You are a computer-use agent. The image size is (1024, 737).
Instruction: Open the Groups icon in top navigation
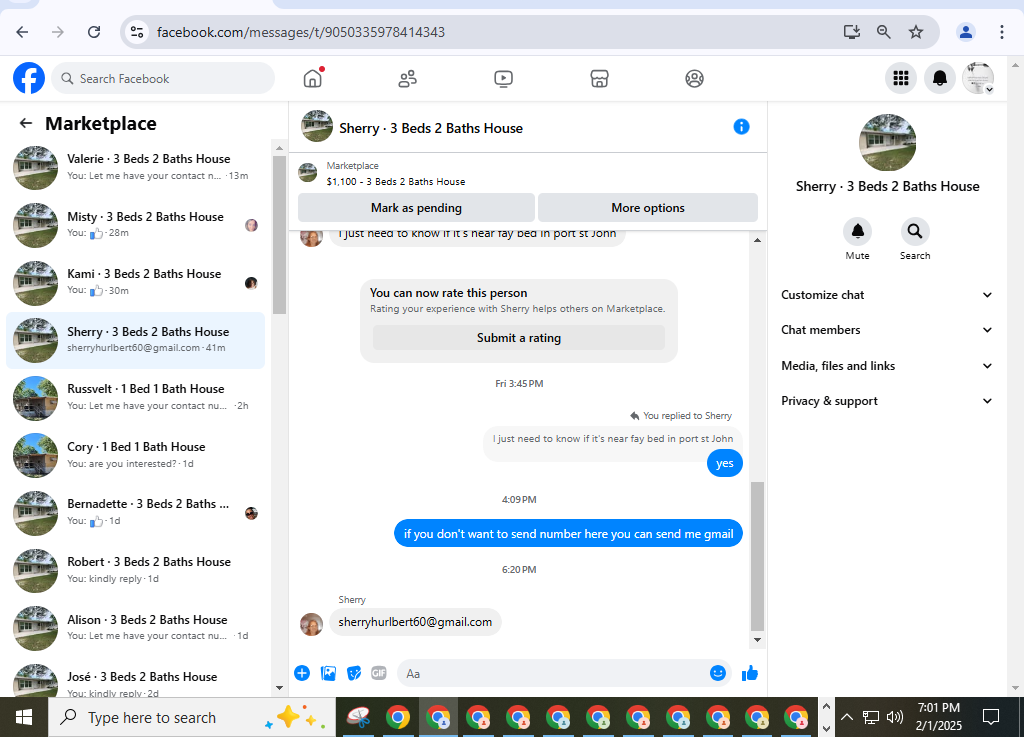coord(694,79)
